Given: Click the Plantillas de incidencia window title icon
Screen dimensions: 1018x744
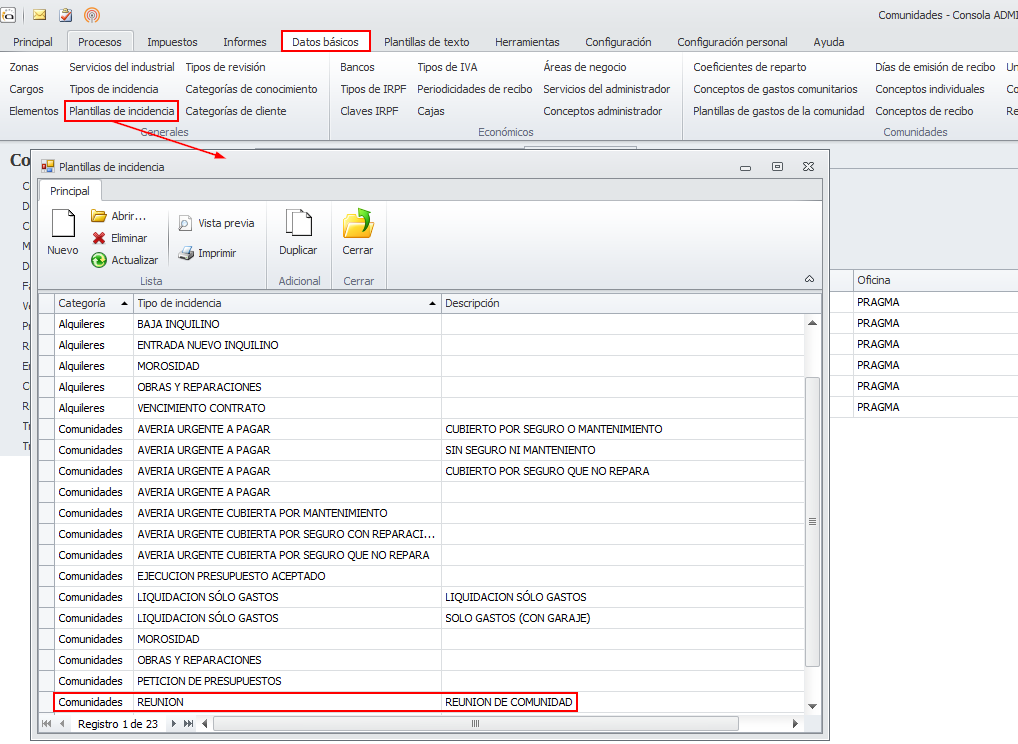Looking at the screenshot, I should pyautogui.click(x=47, y=167).
